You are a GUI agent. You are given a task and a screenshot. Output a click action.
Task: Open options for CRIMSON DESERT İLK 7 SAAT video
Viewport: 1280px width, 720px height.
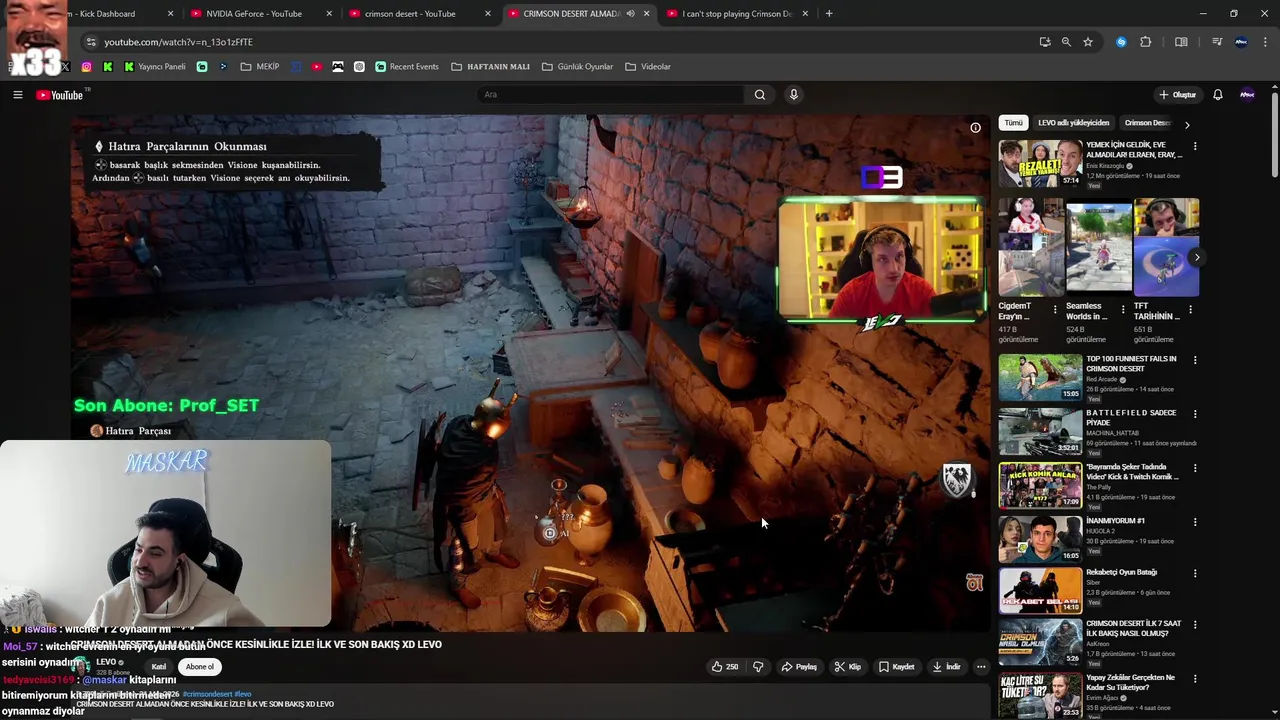click(x=1195, y=625)
